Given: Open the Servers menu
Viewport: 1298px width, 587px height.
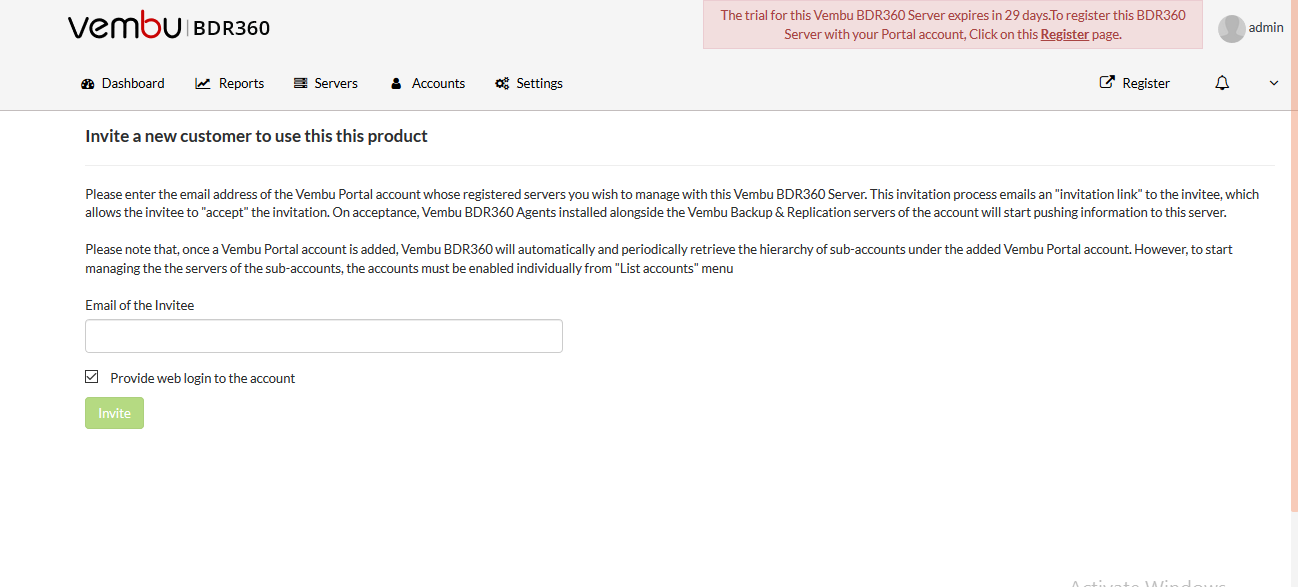Looking at the screenshot, I should pos(326,84).
